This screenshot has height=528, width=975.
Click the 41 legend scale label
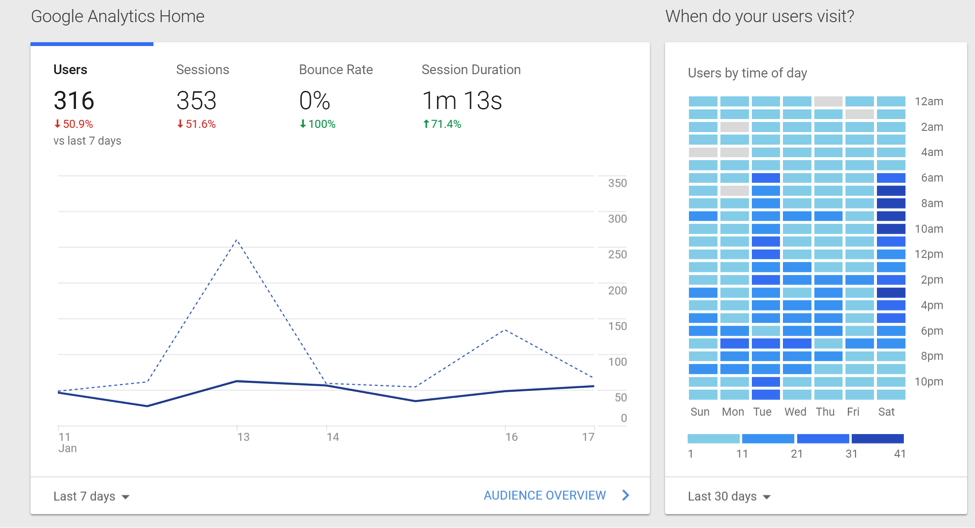(900, 454)
